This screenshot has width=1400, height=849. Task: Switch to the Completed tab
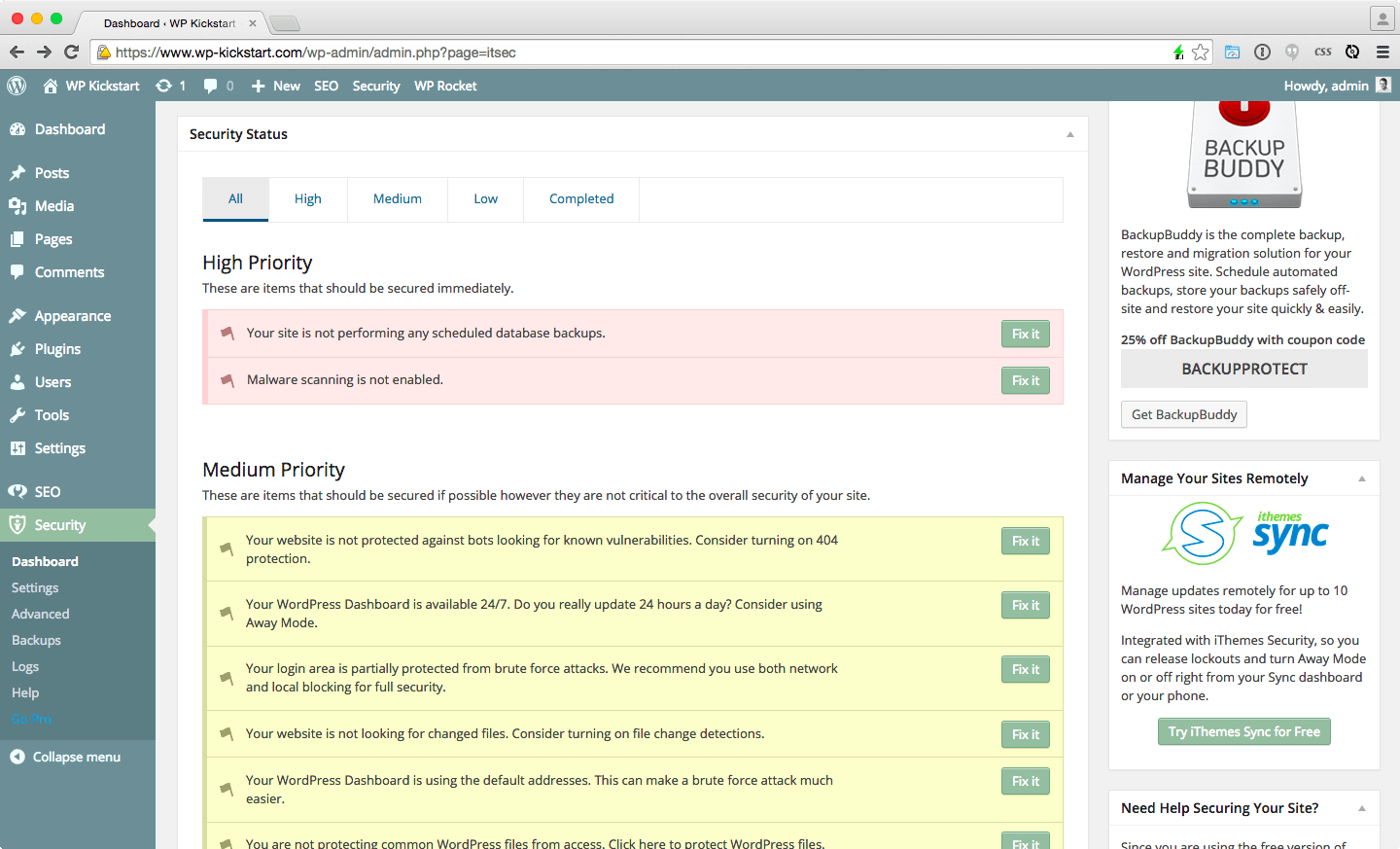tap(581, 198)
